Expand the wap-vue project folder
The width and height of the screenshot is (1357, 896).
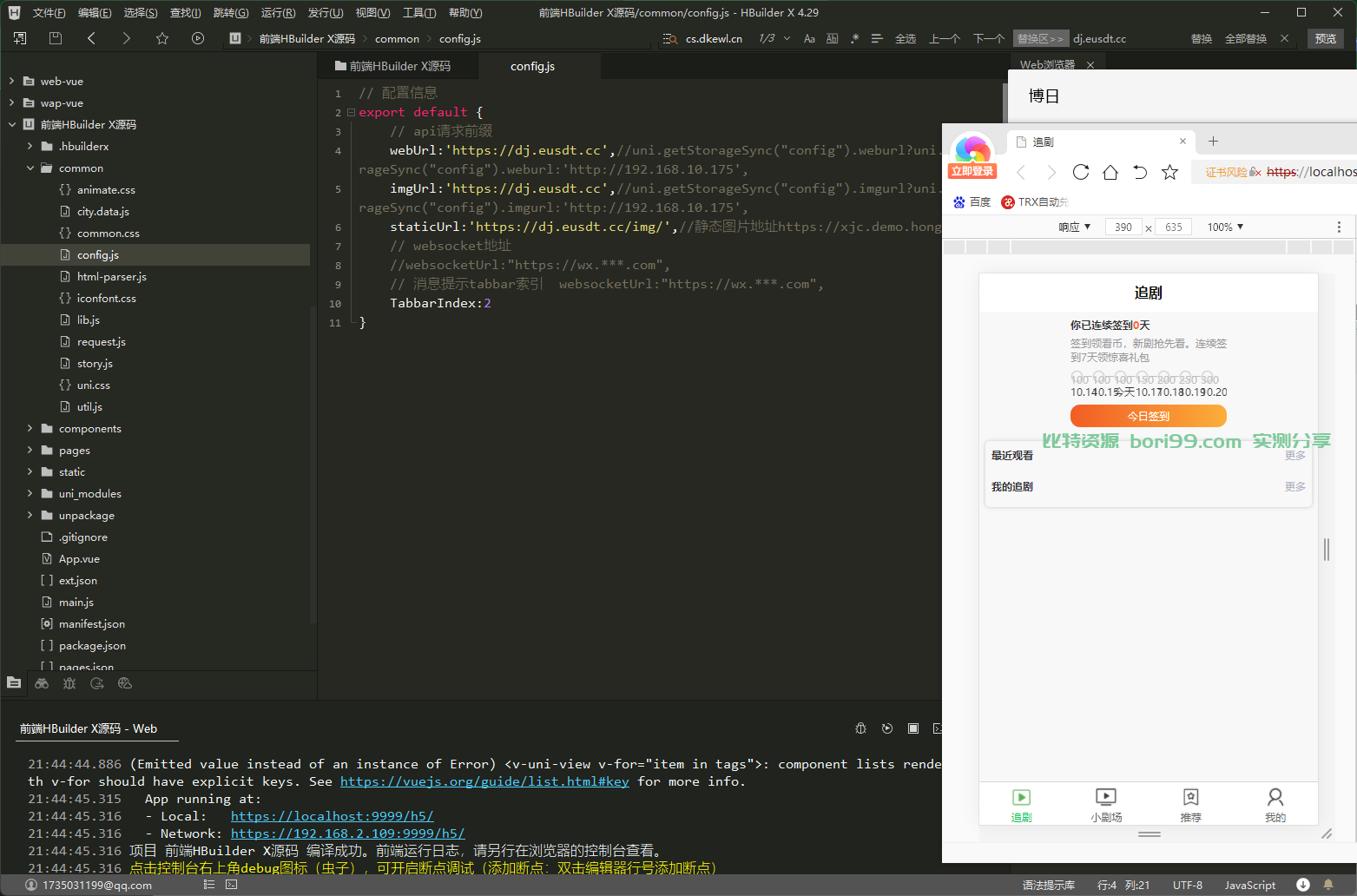pyautogui.click(x=11, y=102)
